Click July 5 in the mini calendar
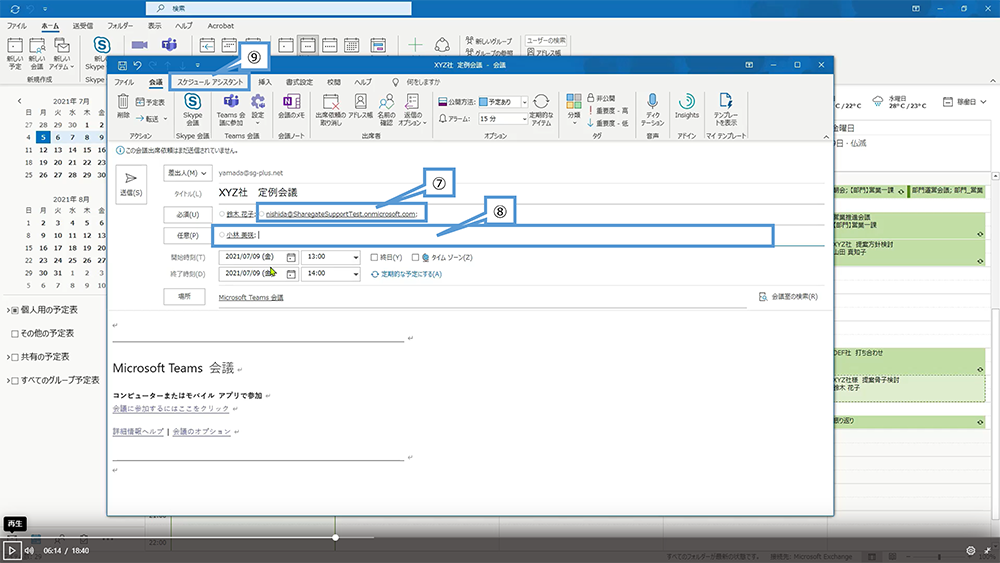 tap(43, 137)
